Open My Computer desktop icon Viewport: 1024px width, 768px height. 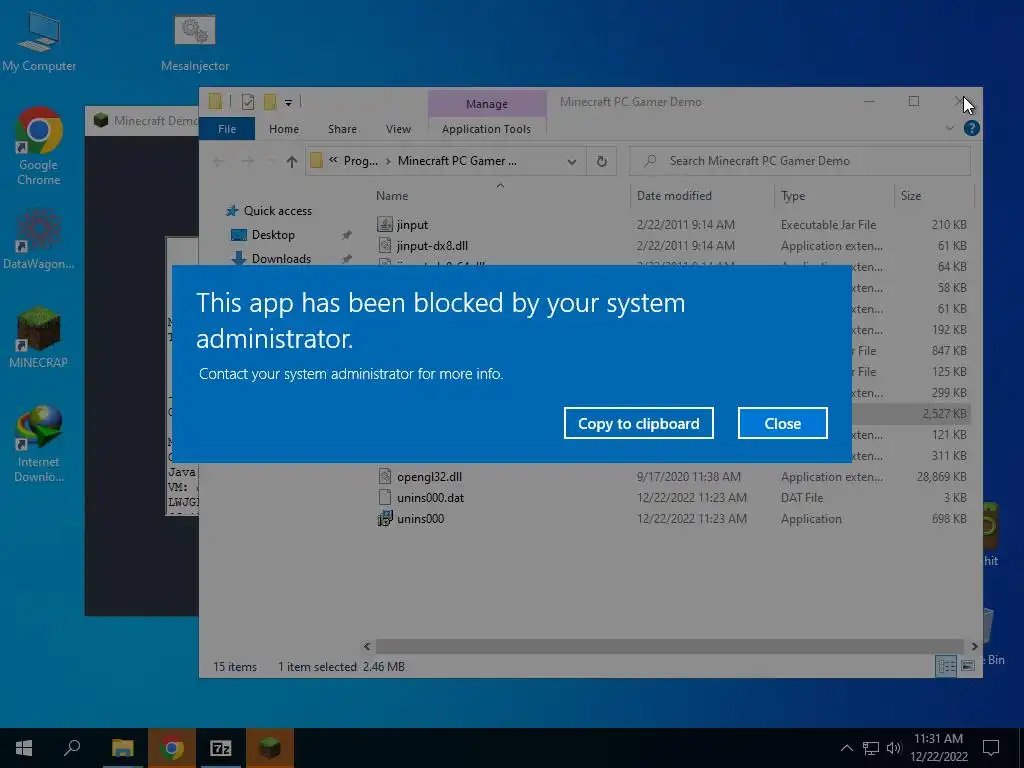click(x=39, y=41)
